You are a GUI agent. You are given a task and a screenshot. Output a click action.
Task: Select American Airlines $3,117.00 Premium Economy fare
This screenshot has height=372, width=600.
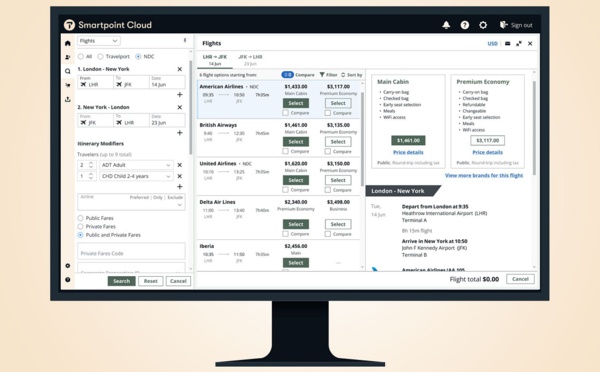click(338, 103)
